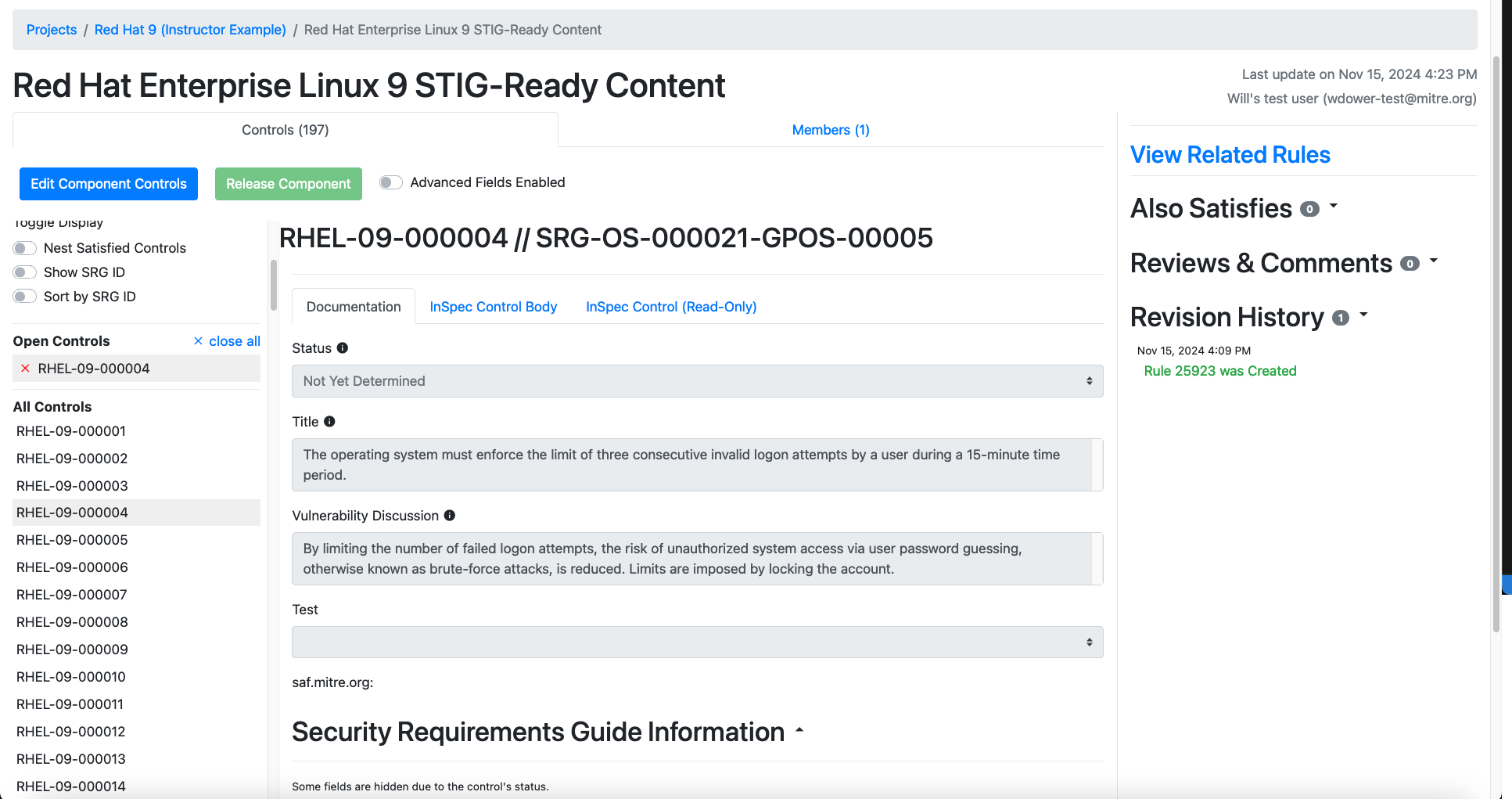Open View Related Rules link
Viewport: 1512px width, 799px height.
[1230, 155]
